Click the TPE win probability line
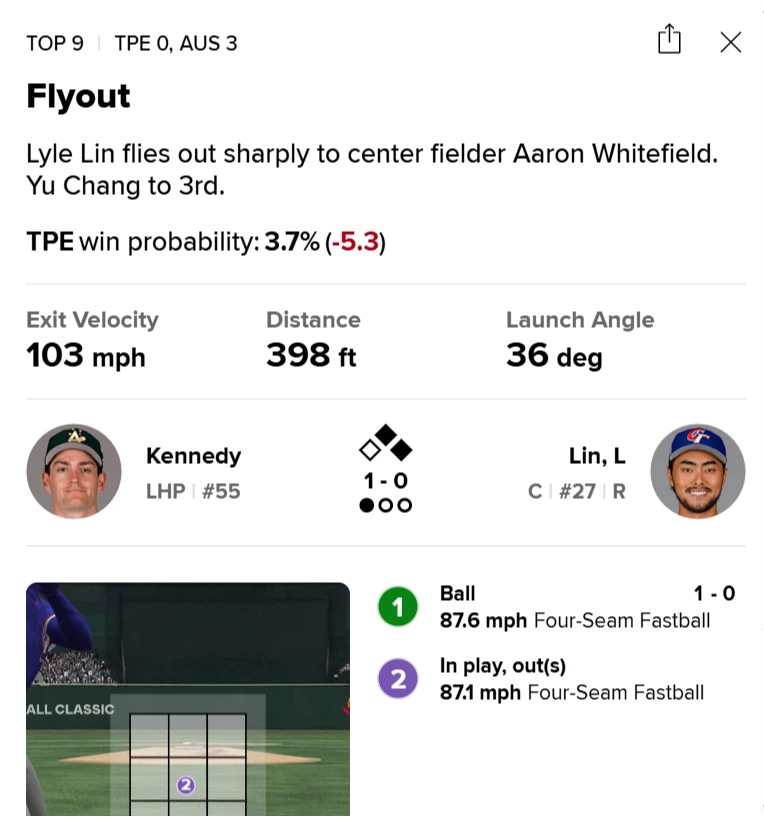 point(206,242)
